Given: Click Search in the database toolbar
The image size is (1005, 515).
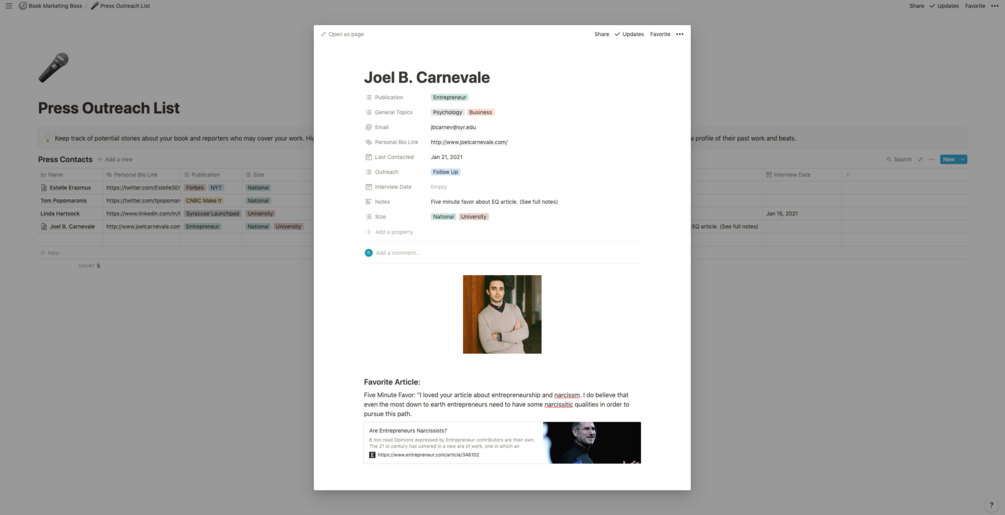Looking at the screenshot, I should pyautogui.click(x=899, y=159).
